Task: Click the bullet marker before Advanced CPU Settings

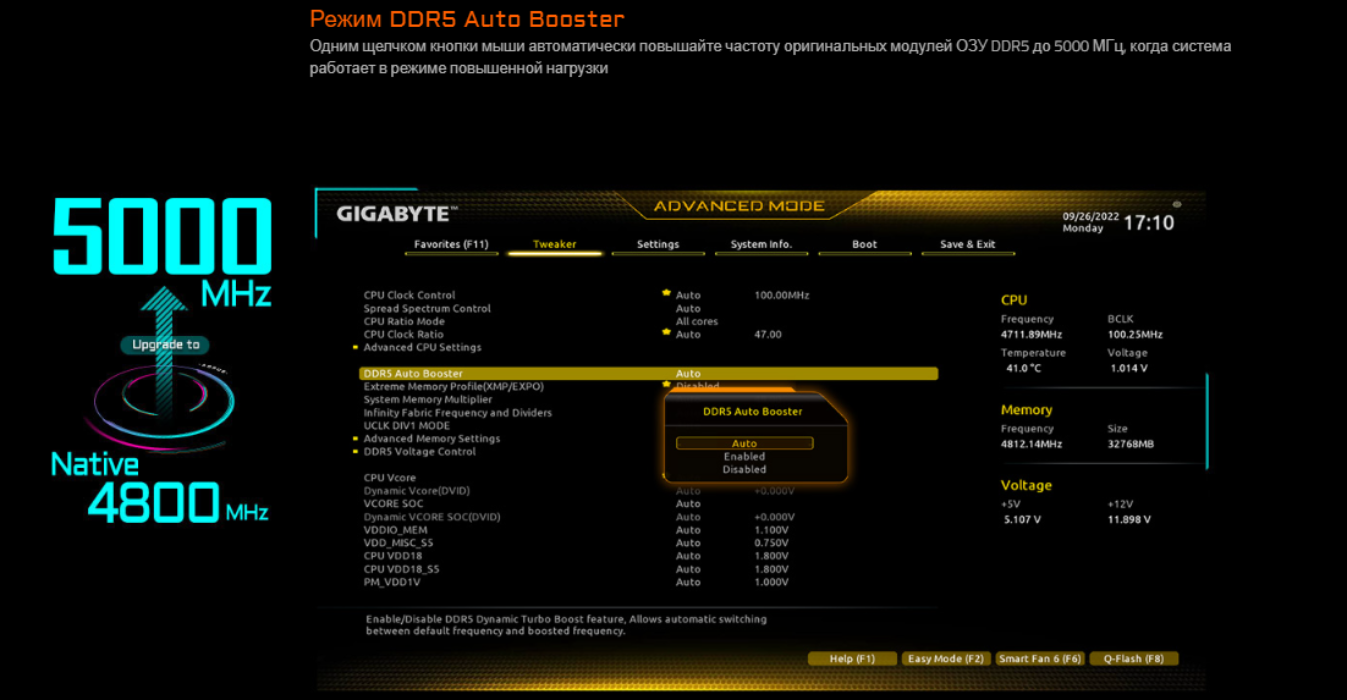Action: click(355, 348)
